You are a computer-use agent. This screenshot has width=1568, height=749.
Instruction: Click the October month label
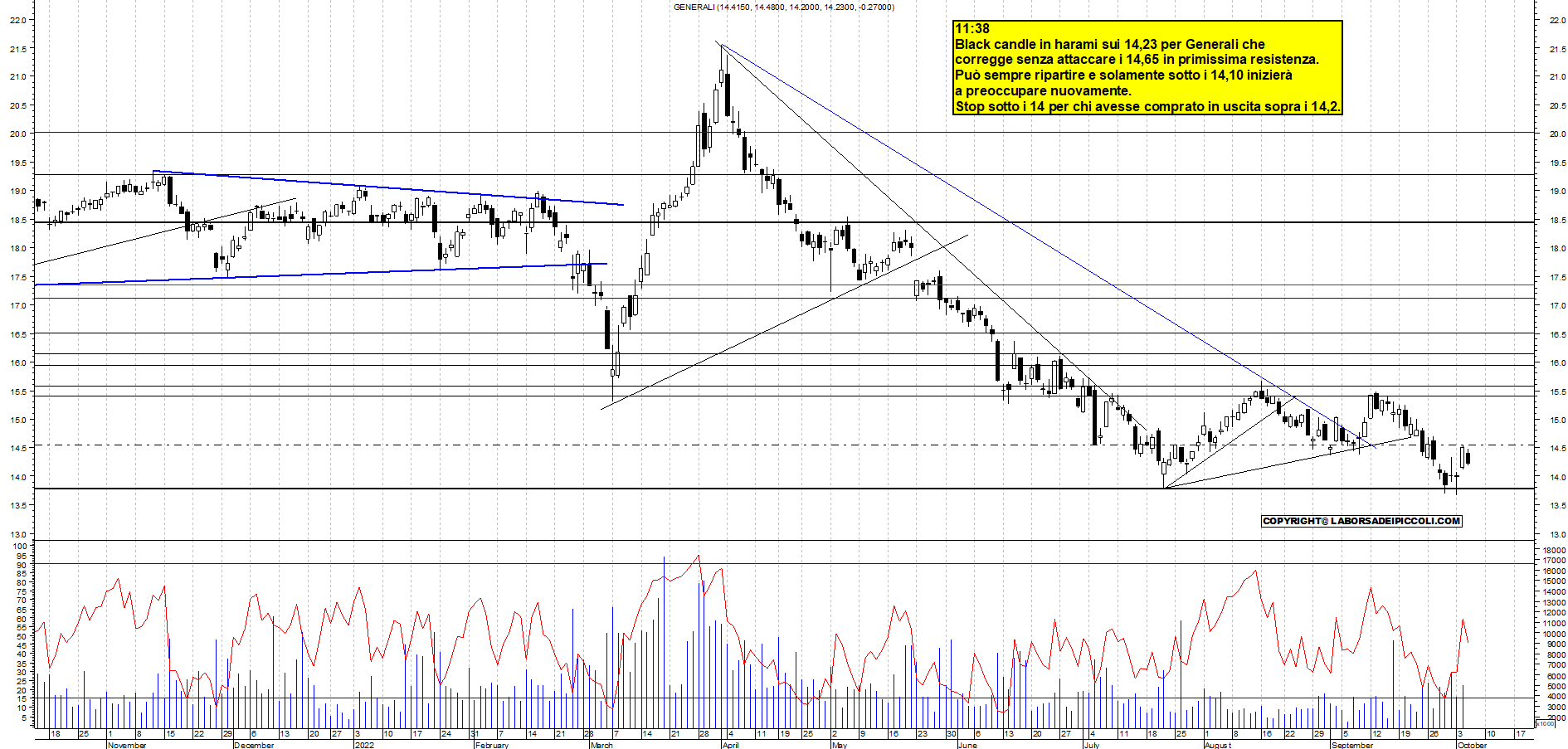point(1473,745)
